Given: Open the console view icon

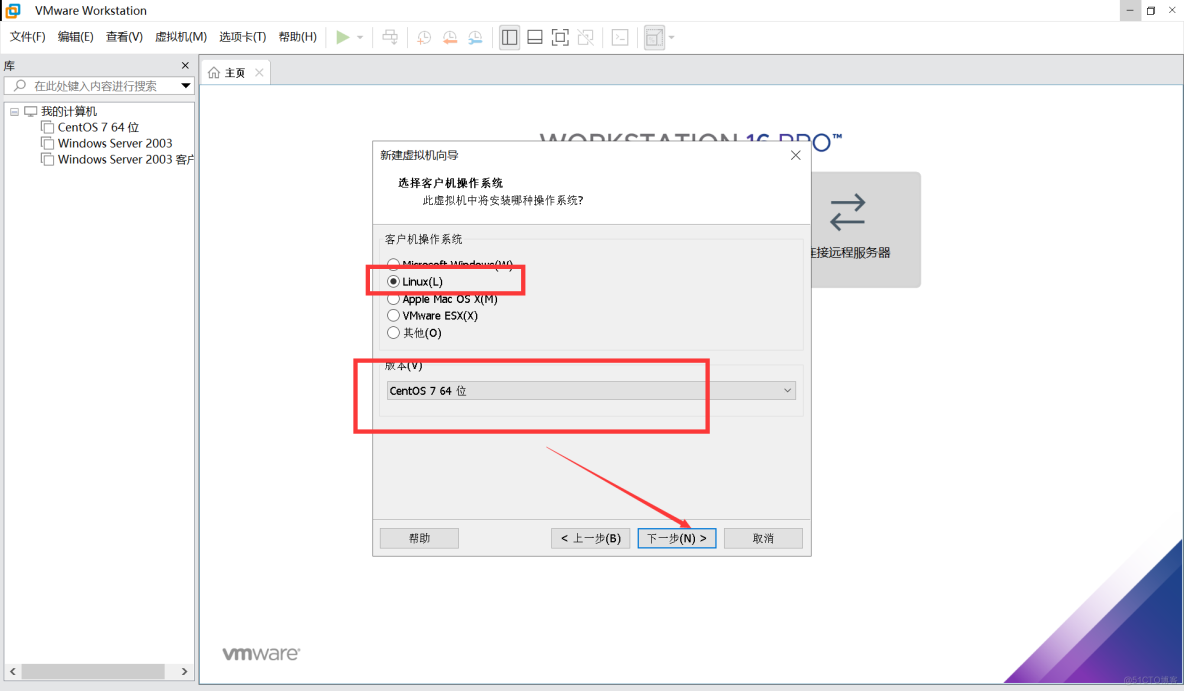Looking at the screenshot, I should [620, 37].
